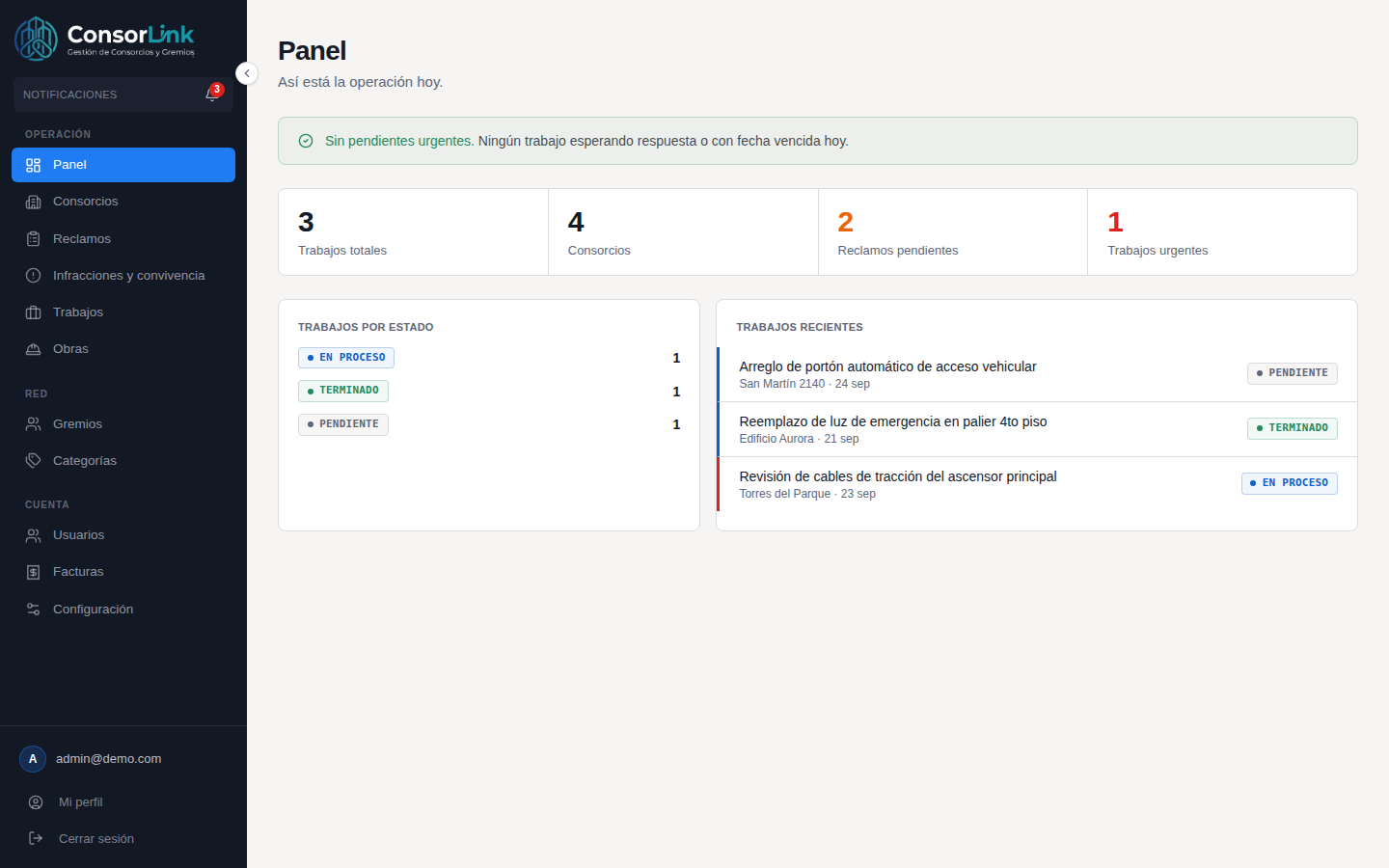The image size is (1389, 868).
Task: Go to Reclamos in the sidebar
Action: coord(123,239)
